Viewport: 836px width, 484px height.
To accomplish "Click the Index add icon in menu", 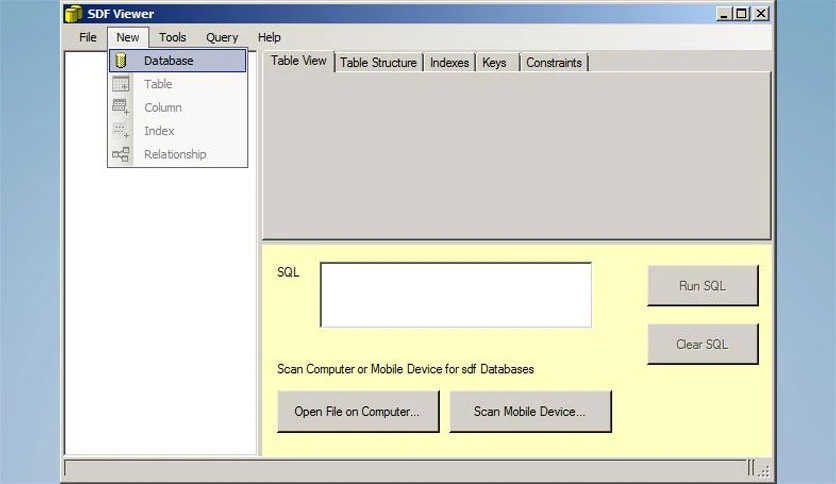I will (120, 131).
